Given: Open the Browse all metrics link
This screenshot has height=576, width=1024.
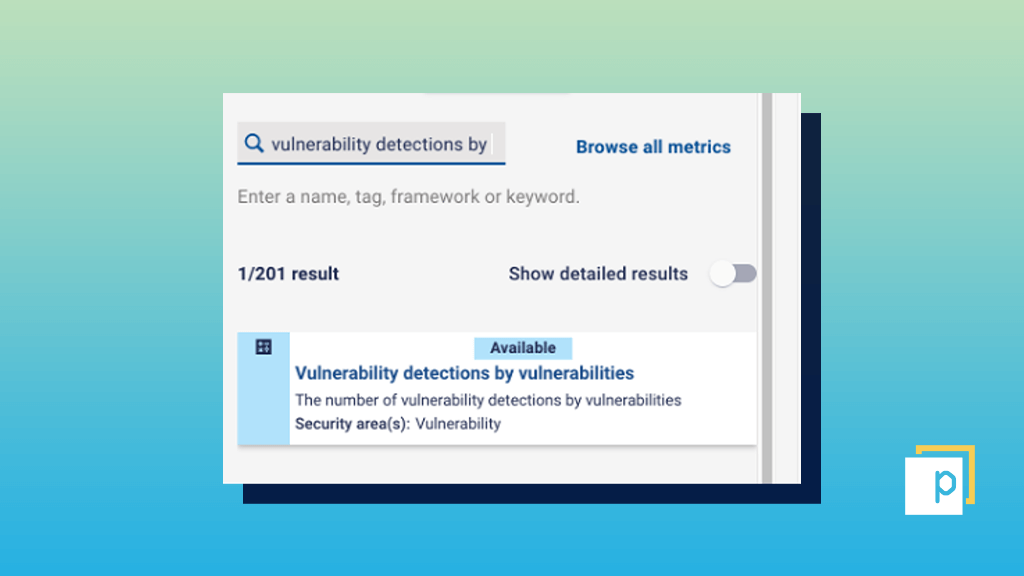Looking at the screenshot, I should (x=653, y=147).
